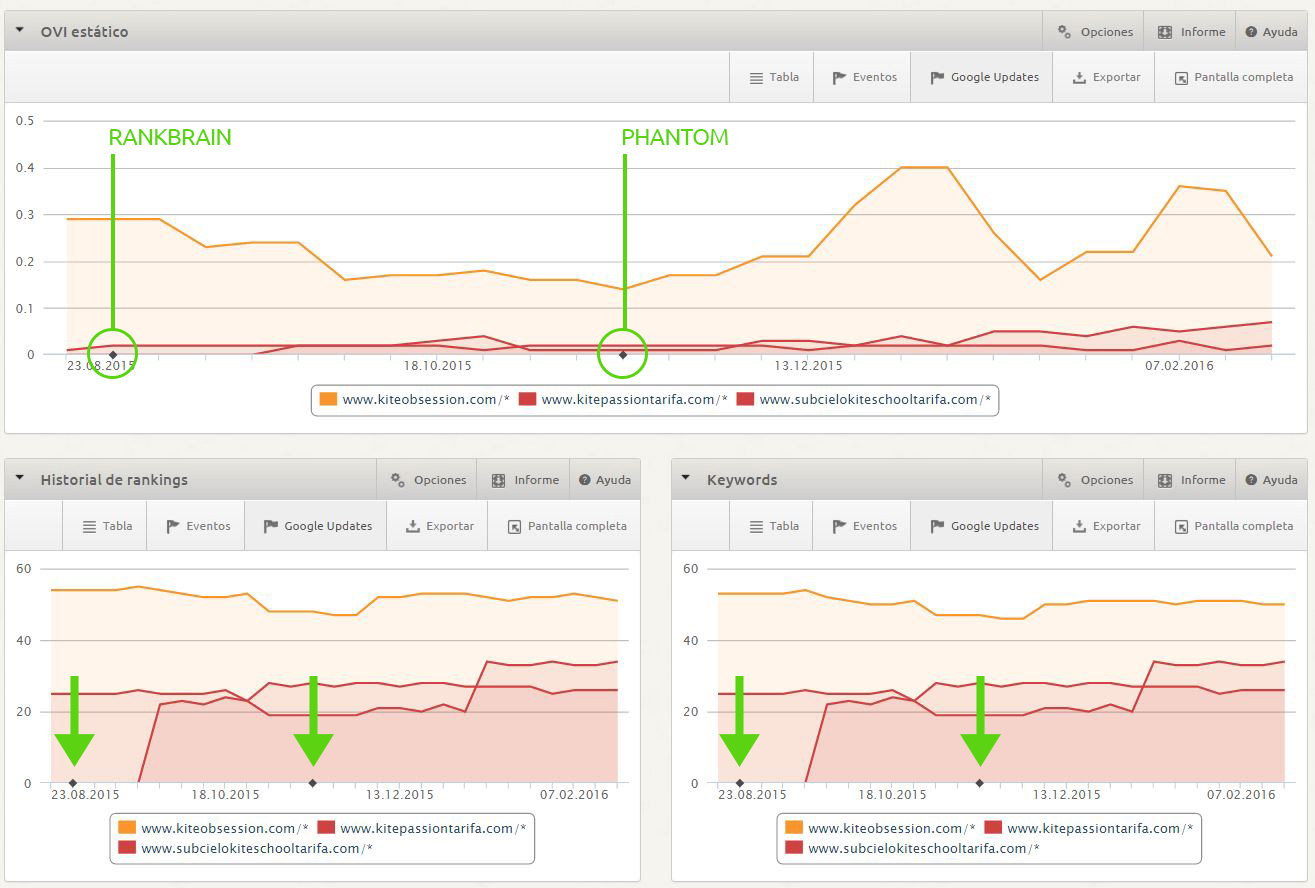
Task: Click orange kiteobsession swatch in OVI legend
Action: [328, 399]
